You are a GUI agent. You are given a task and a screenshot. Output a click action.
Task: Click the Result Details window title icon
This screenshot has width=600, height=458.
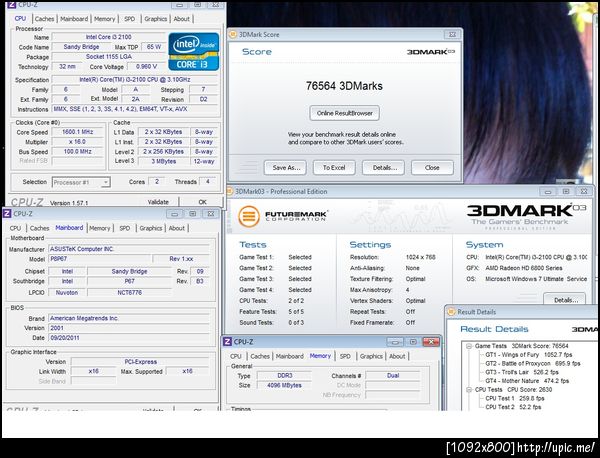(451, 312)
